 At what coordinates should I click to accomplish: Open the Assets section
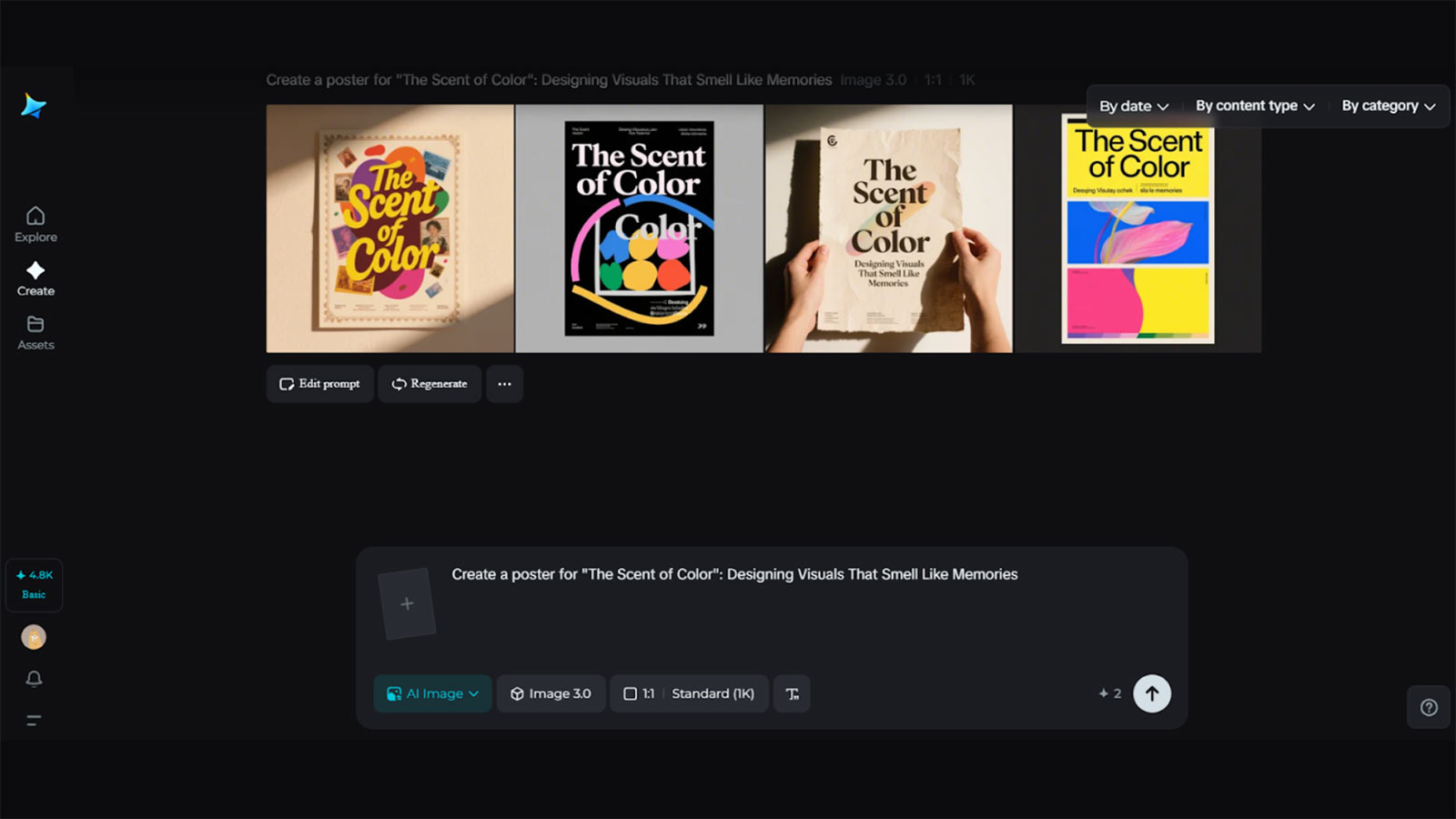tap(35, 332)
